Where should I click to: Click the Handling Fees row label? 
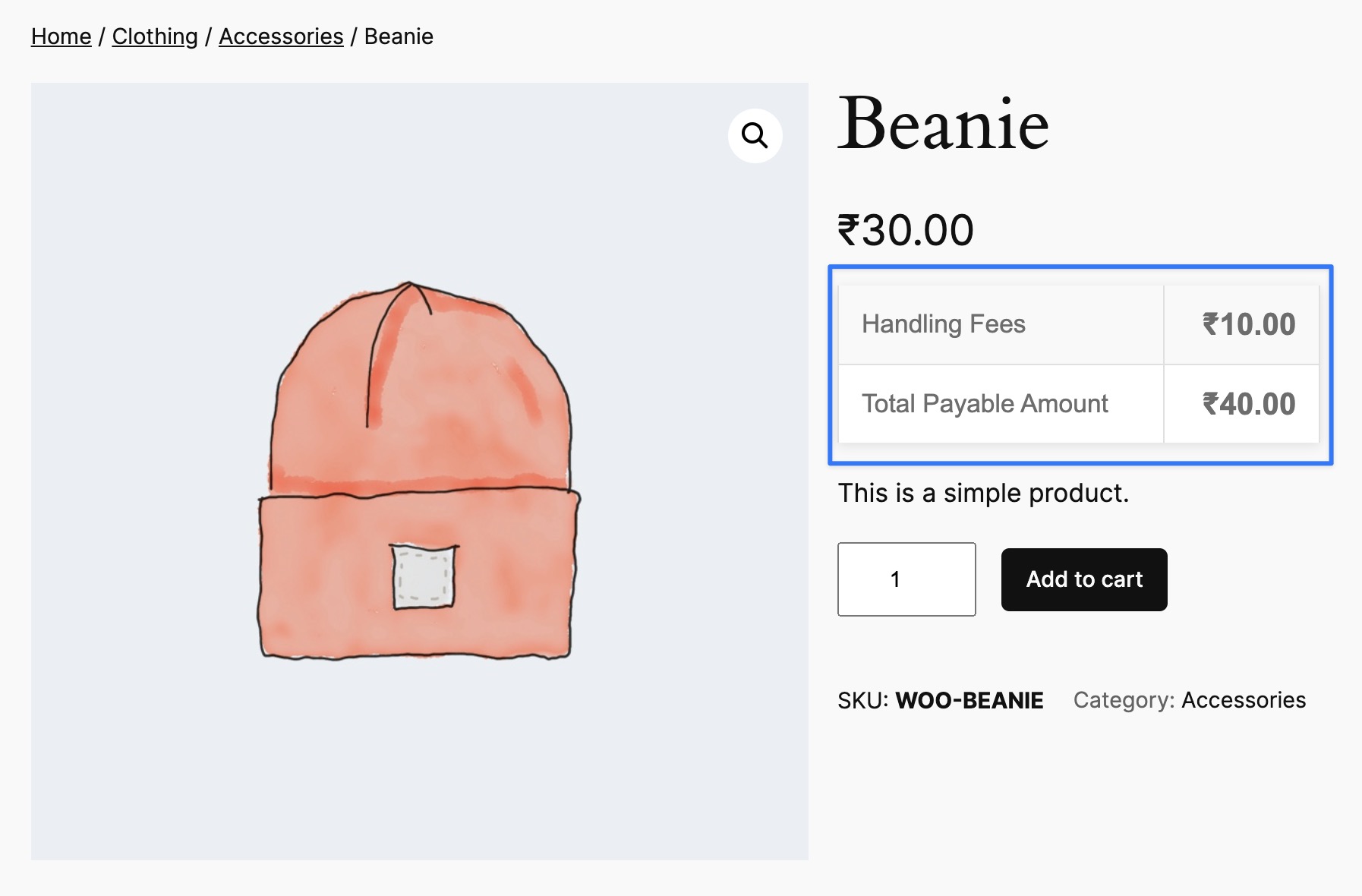point(943,324)
